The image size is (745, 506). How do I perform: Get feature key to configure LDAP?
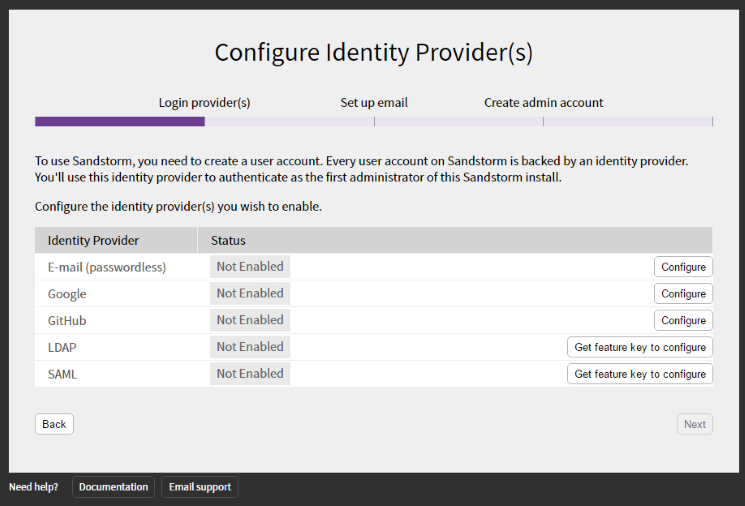click(640, 347)
